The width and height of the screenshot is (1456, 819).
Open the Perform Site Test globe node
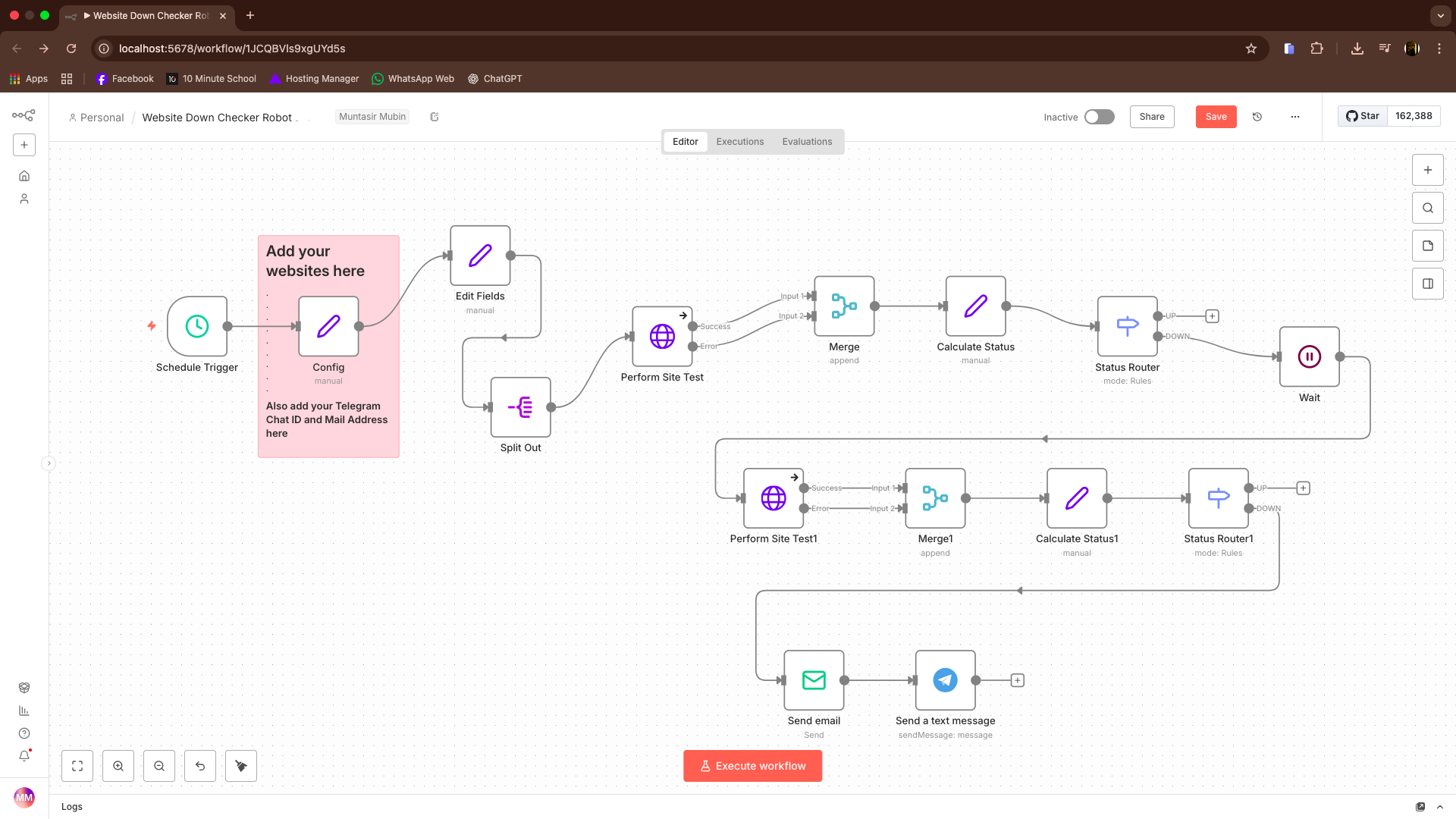(662, 337)
